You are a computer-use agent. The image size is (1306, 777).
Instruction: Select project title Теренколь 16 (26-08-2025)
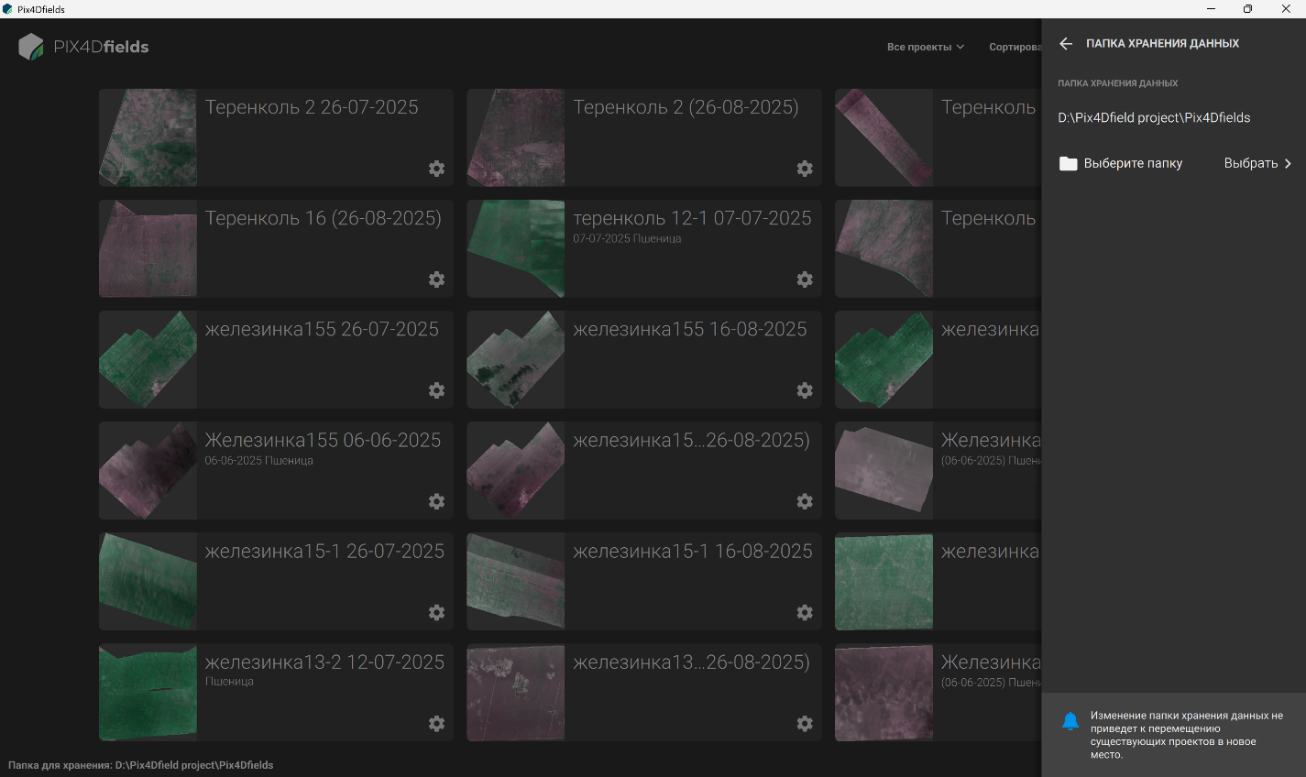323,218
